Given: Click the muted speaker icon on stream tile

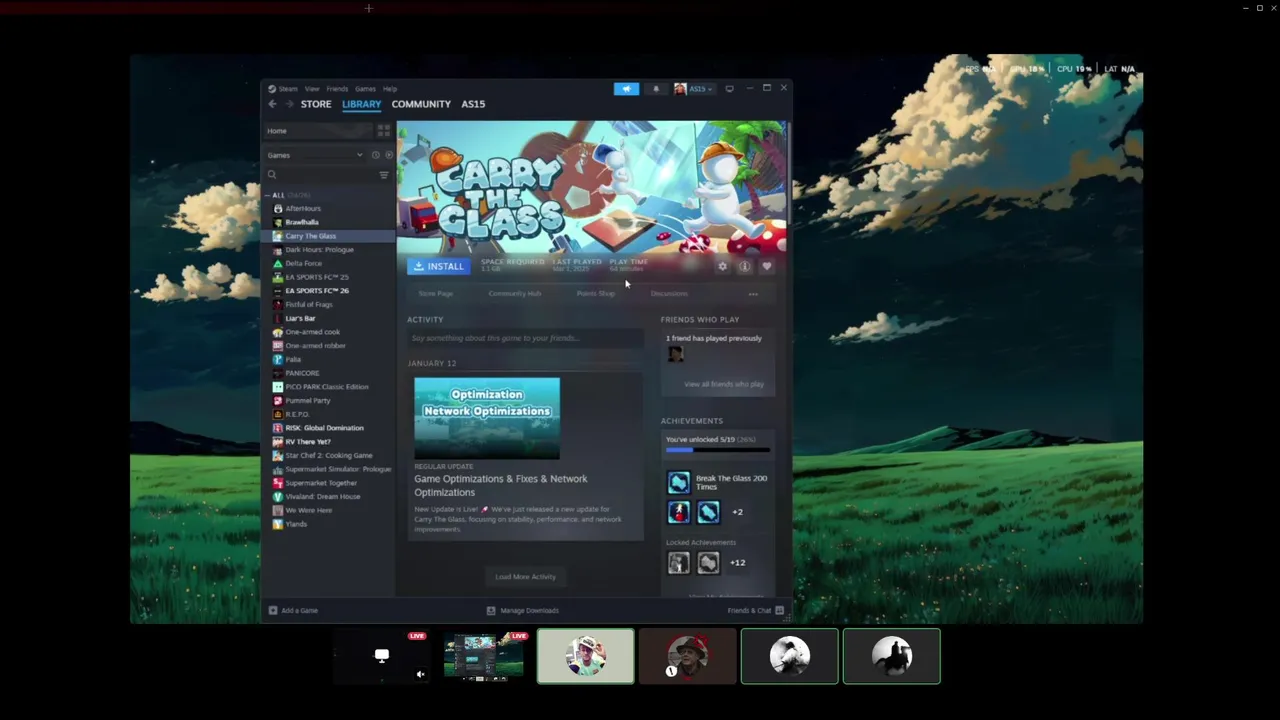Looking at the screenshot, I should 420,674.
